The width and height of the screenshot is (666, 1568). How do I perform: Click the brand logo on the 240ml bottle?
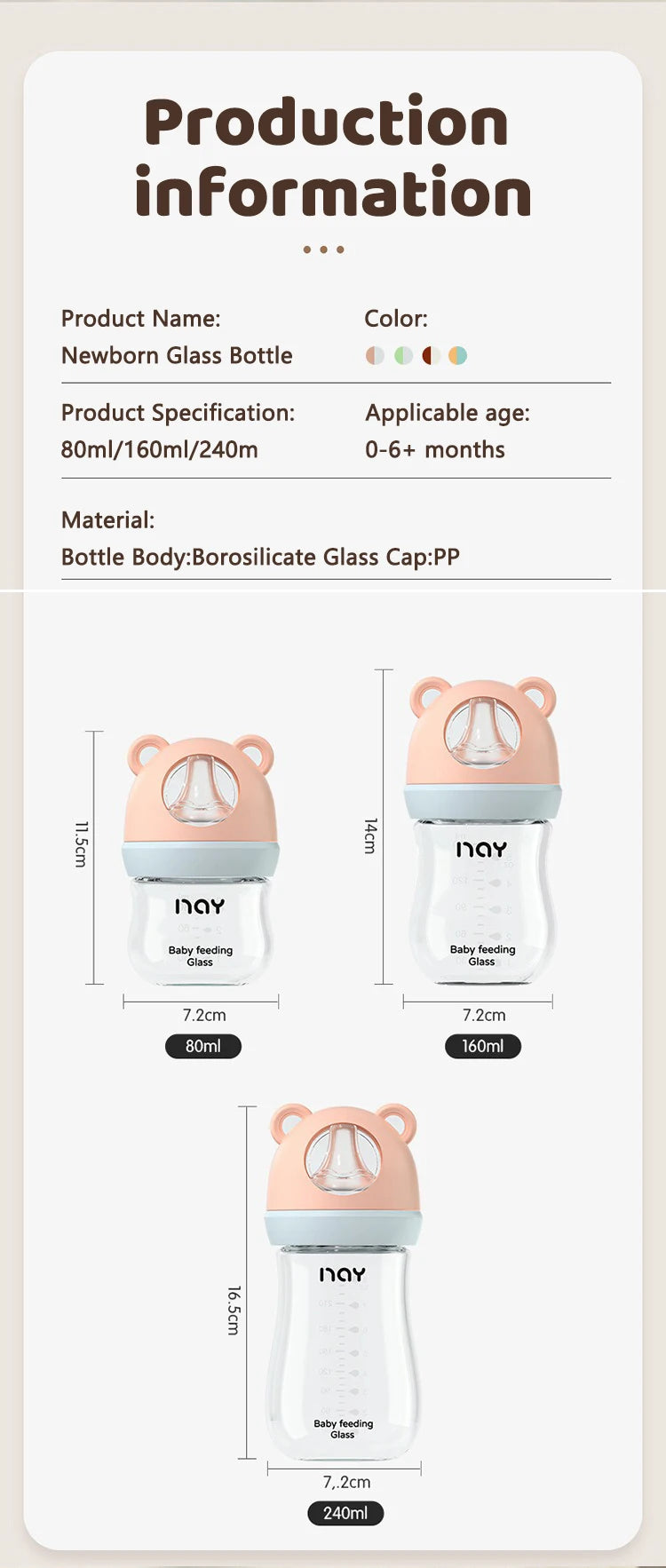click(343, 1275)
